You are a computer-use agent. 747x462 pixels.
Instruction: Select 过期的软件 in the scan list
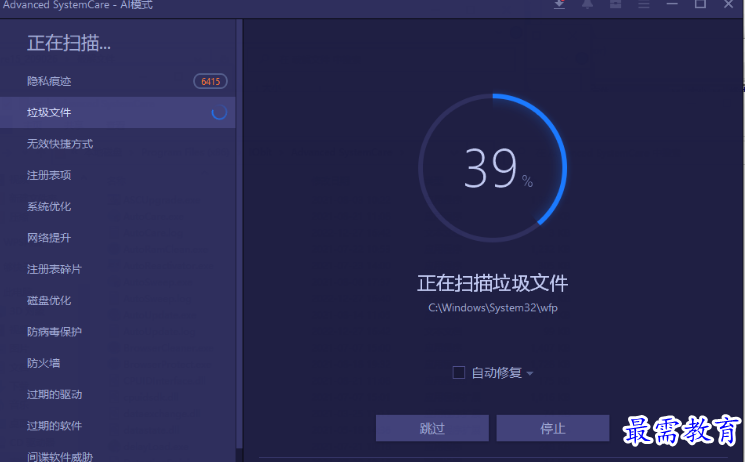tap(118, 426)
